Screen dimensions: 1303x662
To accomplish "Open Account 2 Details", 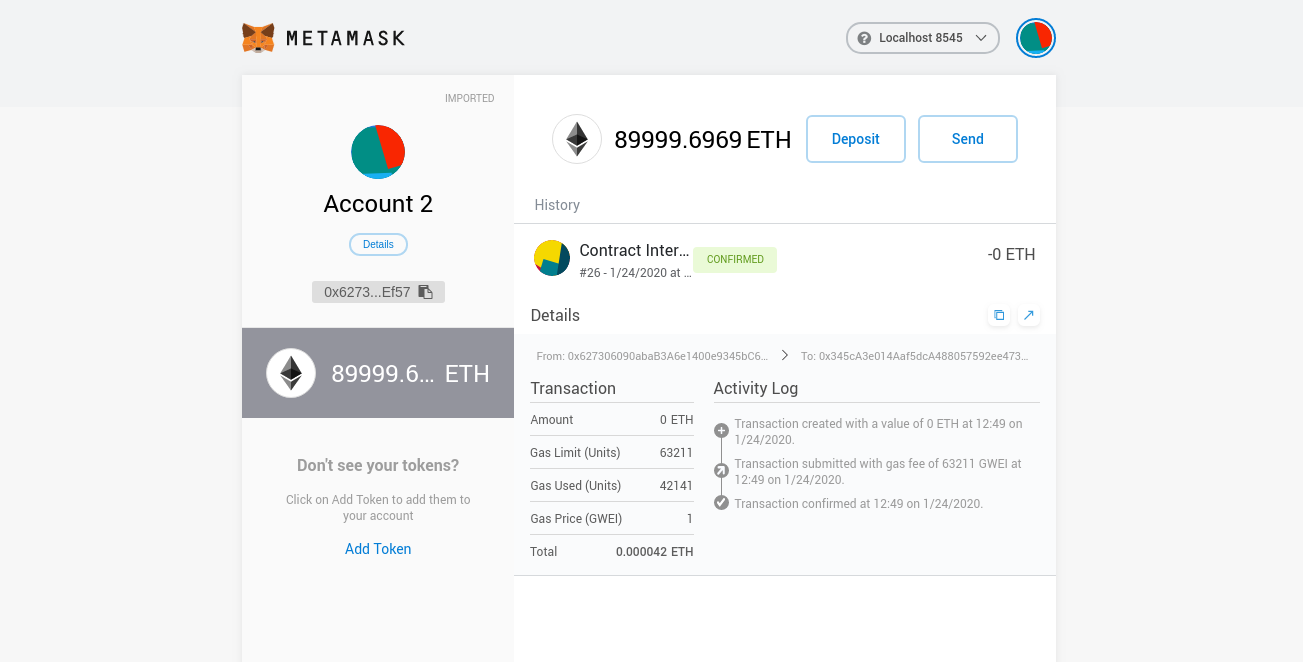I will pos(378,244).
